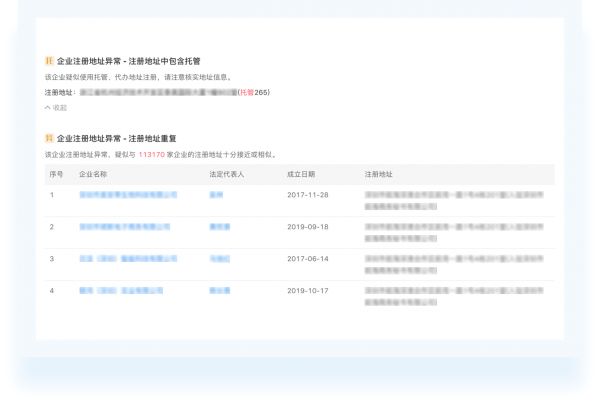Click warning icon beside 注册地址重复 heading
The image size is (600, 404).
click(x=49, y=138)
